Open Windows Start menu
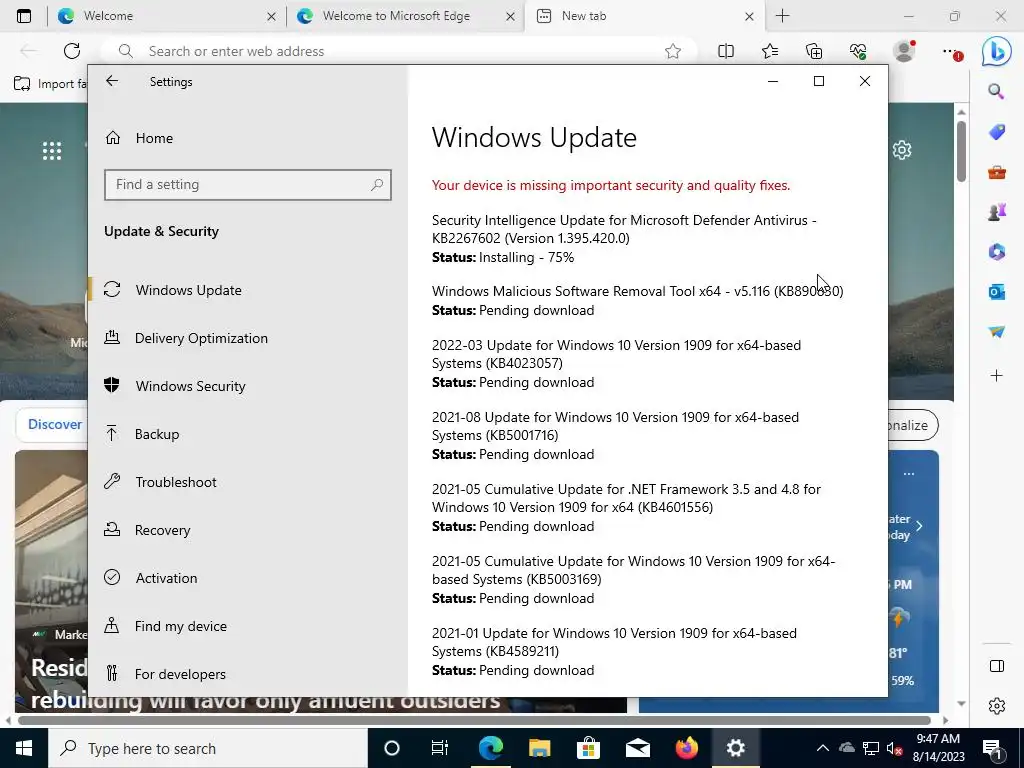 24,748
